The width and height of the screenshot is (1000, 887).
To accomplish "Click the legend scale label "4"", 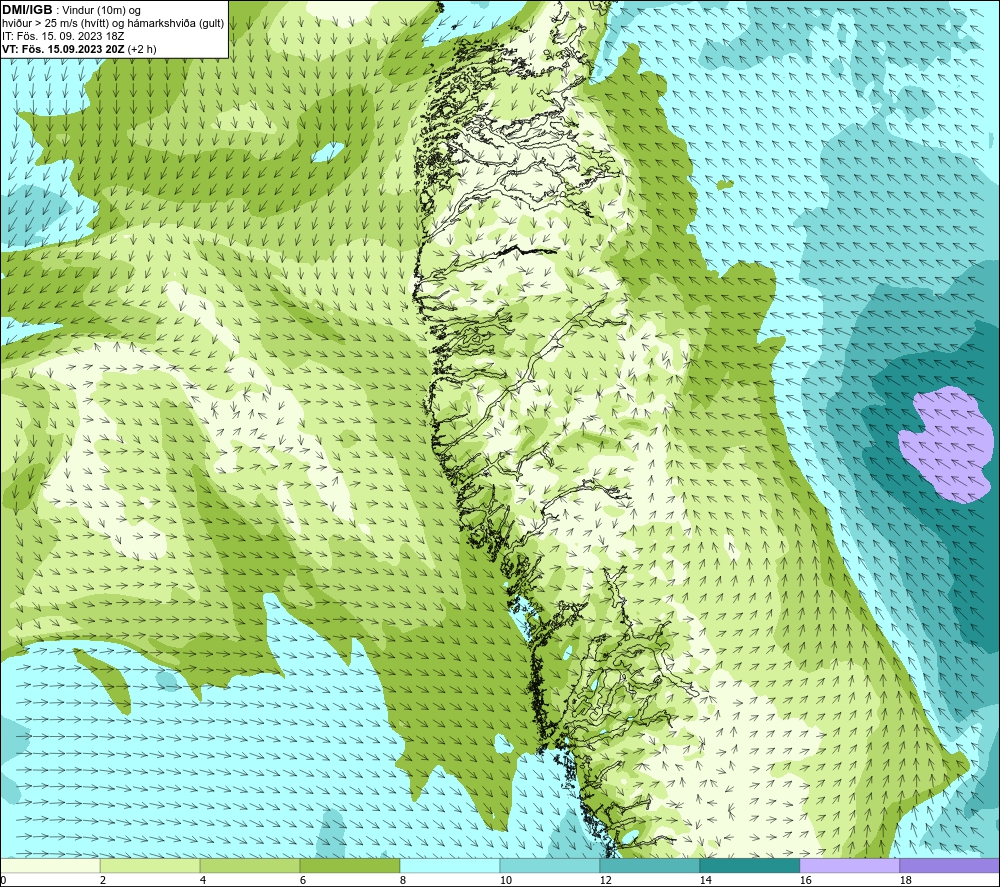I will (203, 880).
